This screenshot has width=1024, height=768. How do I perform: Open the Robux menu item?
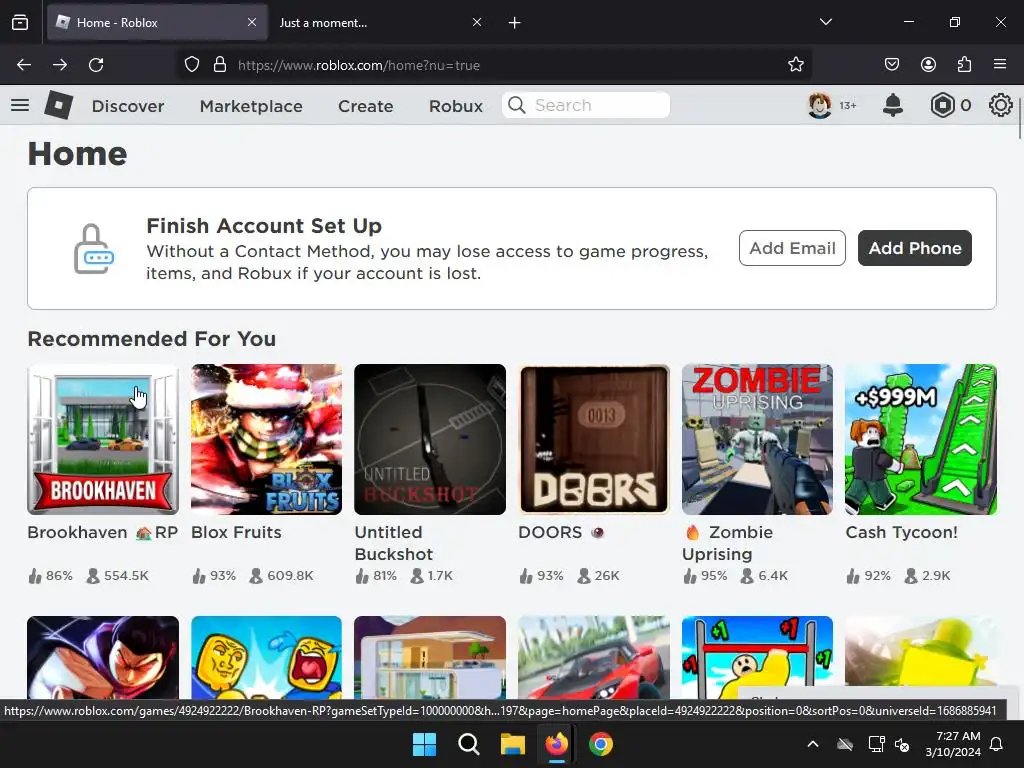[456, 106]
